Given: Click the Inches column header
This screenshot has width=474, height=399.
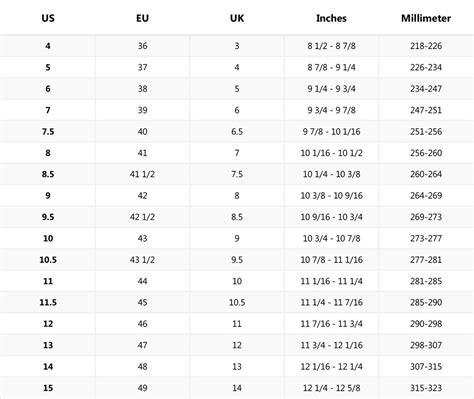Looking at the screenshot, I should pos(331,18).
